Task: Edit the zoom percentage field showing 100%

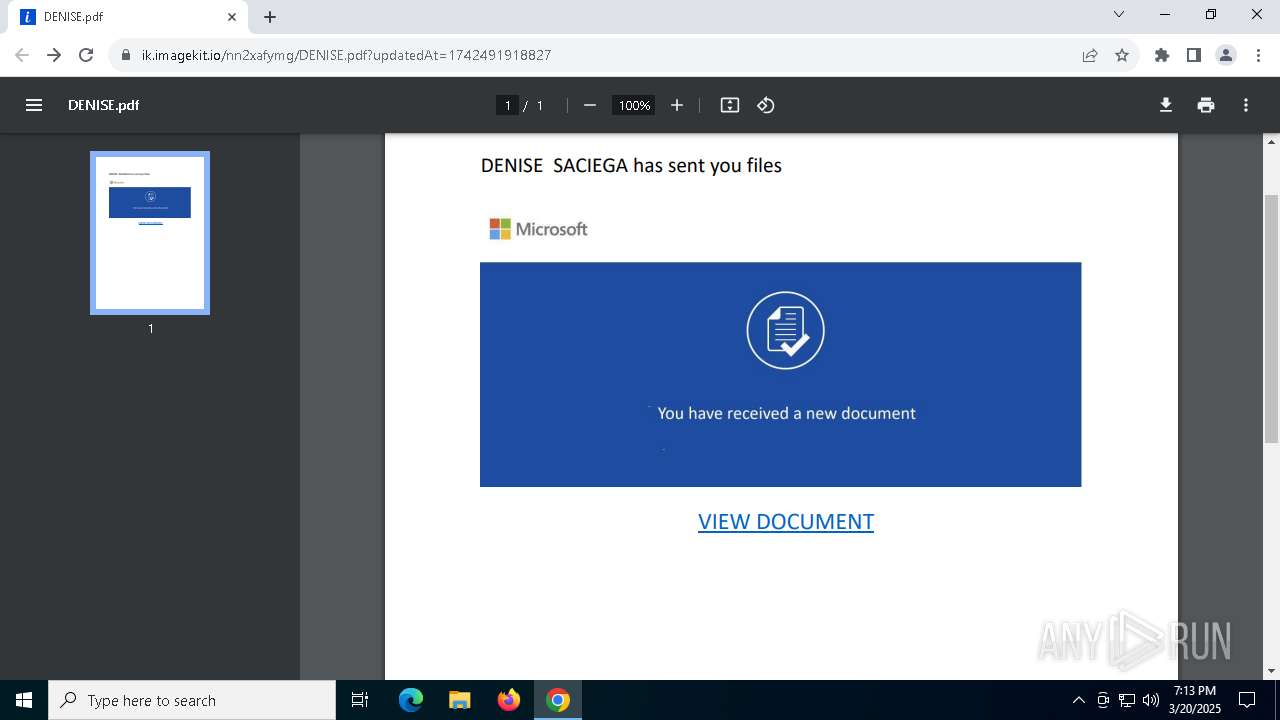Action: click(634, 105)
